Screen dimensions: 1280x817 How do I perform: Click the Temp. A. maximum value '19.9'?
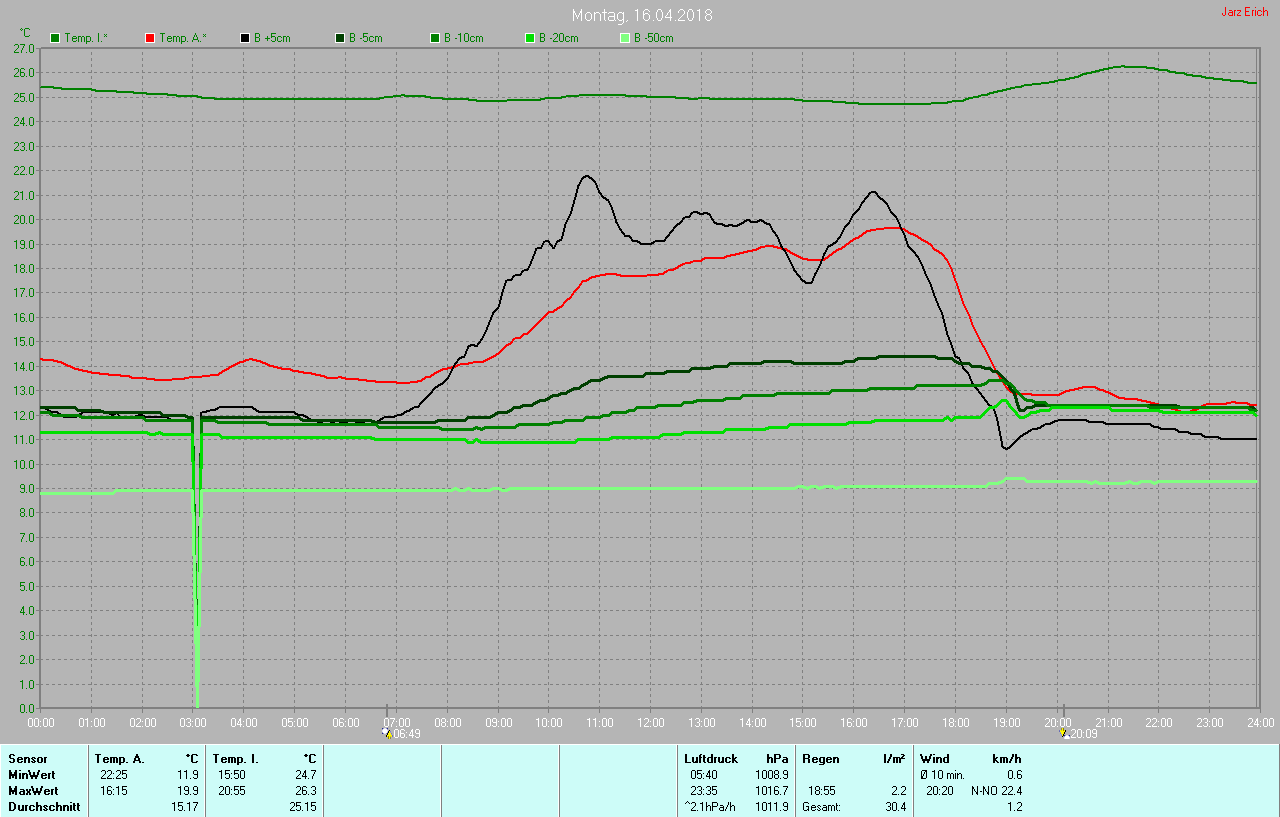point(187,791)
